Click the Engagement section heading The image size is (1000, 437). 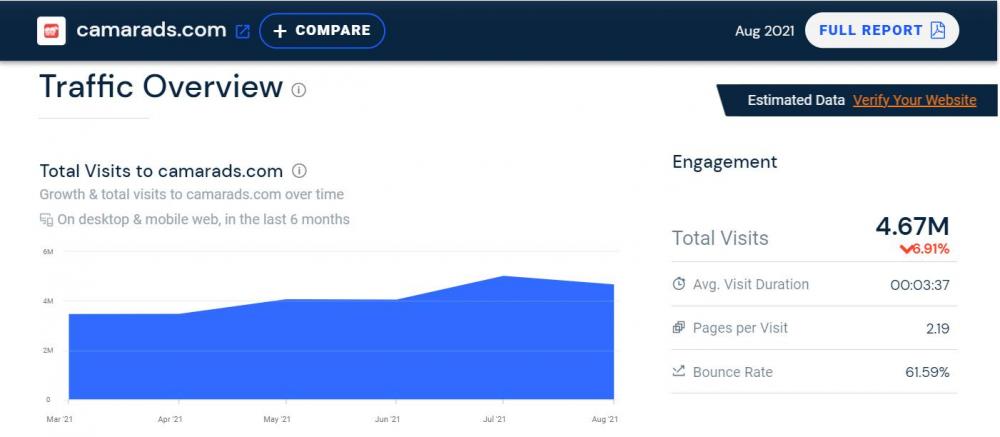[x=724, y=162]
